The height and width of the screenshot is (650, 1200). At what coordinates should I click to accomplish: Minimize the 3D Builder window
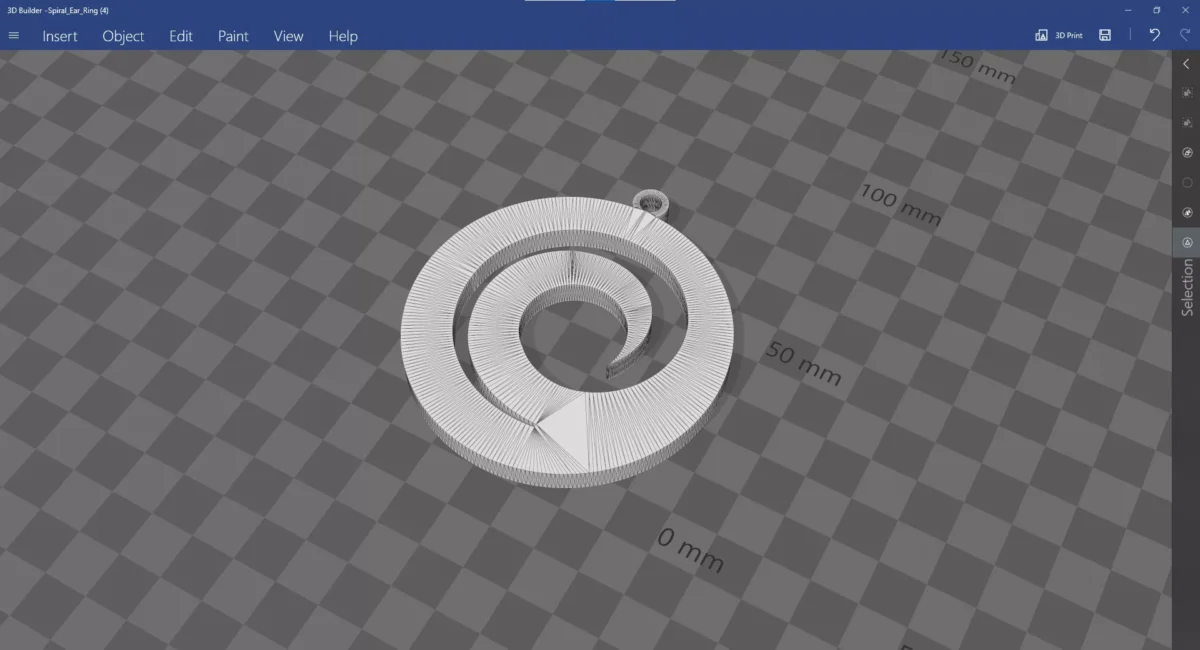pyautogui.click(x=1128, y=10)
